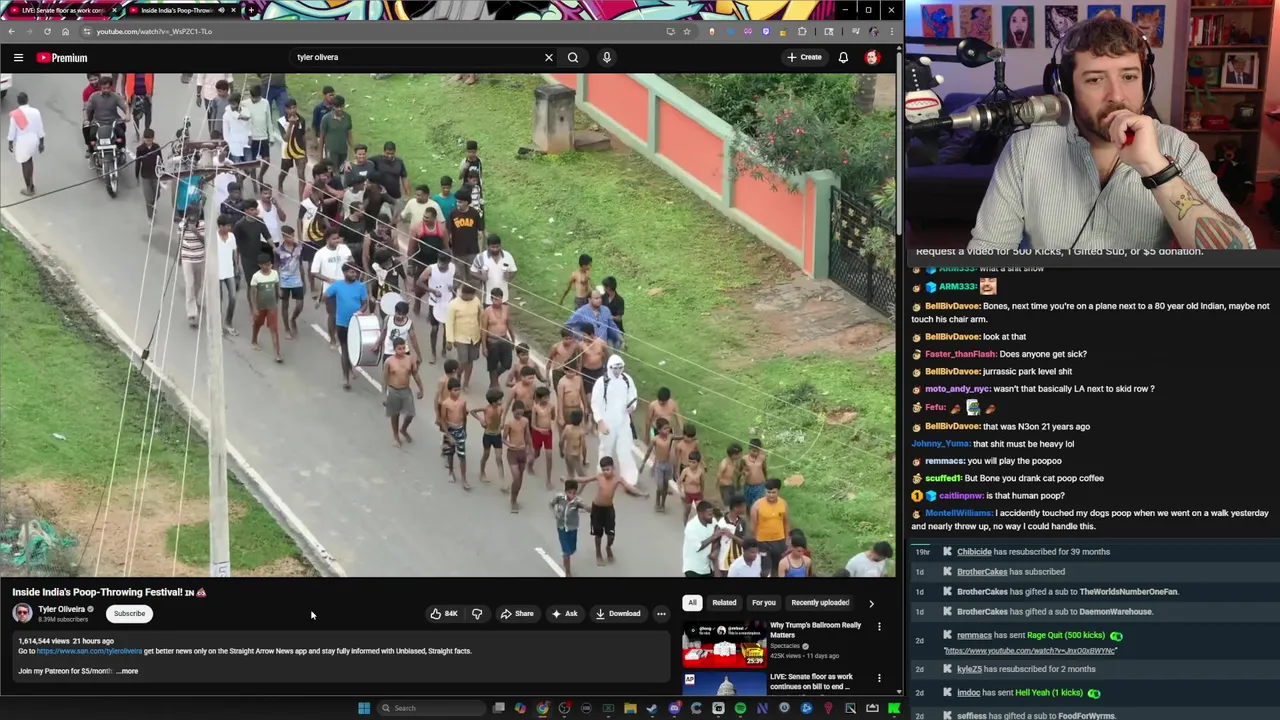Image resolution: width=1280 pixels, height=720 pixels.
Task: Select the MontellWilliams chat username
Action: [x=958, y=513]
